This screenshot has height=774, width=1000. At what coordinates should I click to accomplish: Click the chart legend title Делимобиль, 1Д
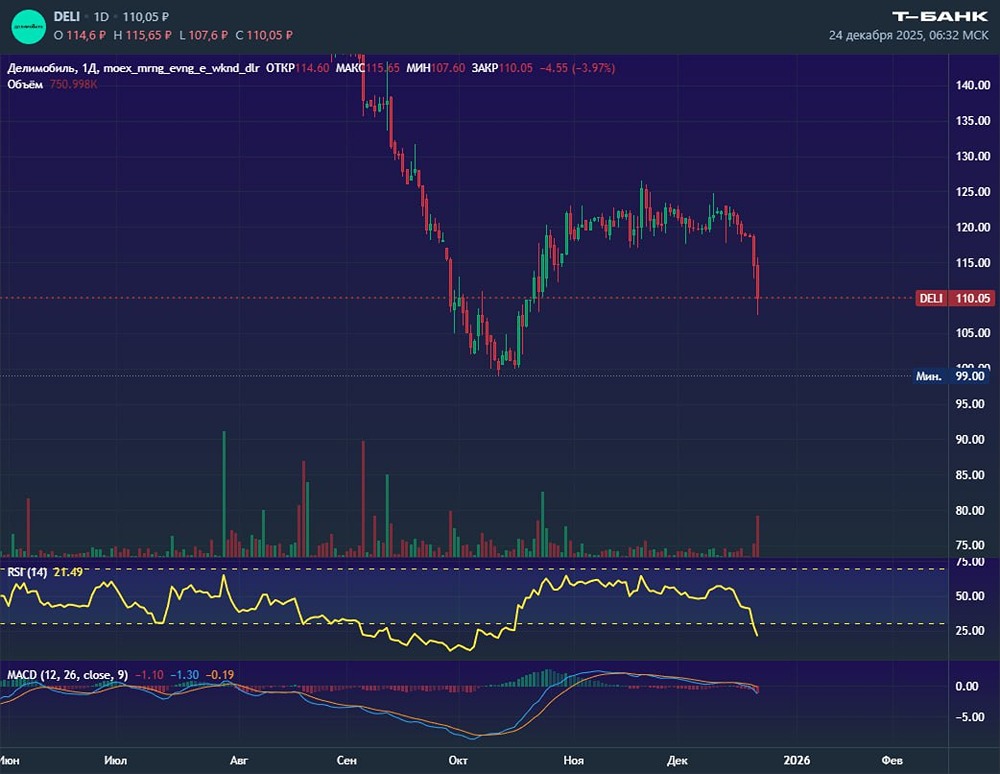(x=52, y=68)
